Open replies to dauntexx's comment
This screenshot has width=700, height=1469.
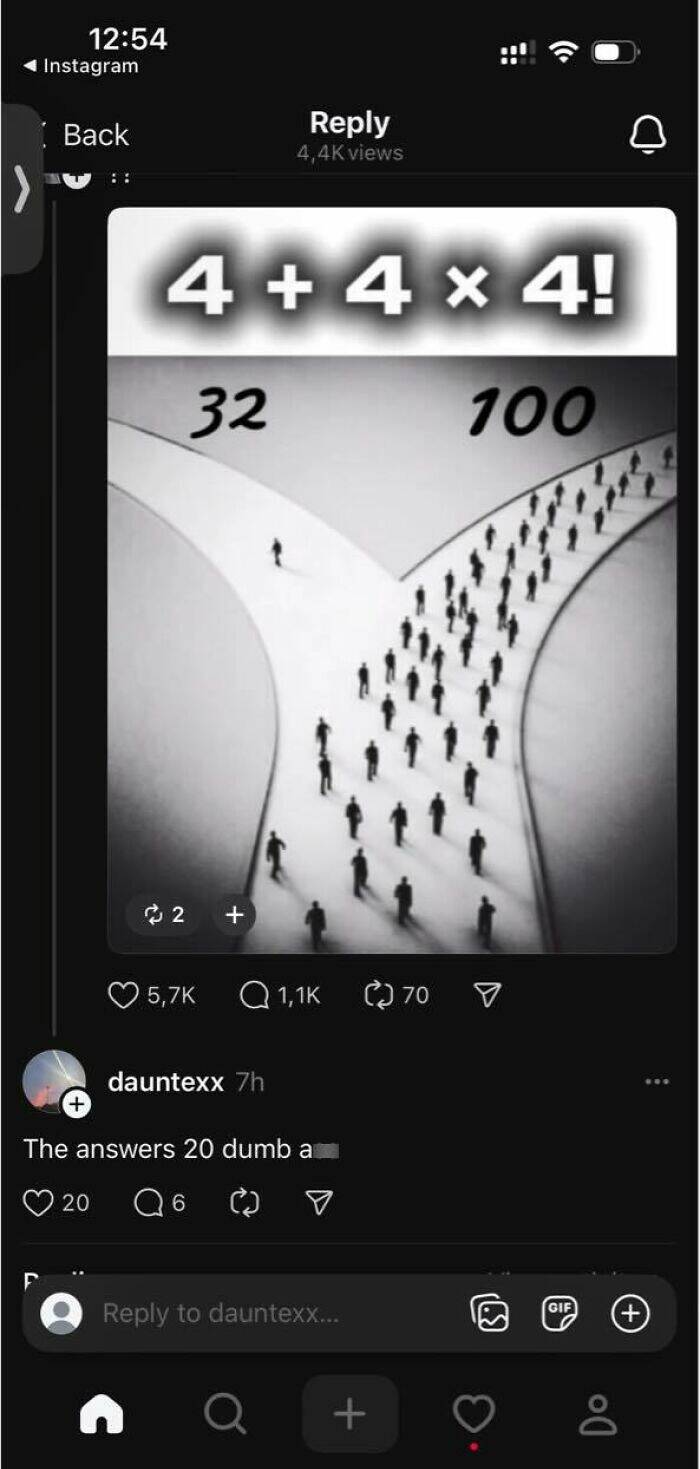tap(147, 1202)
